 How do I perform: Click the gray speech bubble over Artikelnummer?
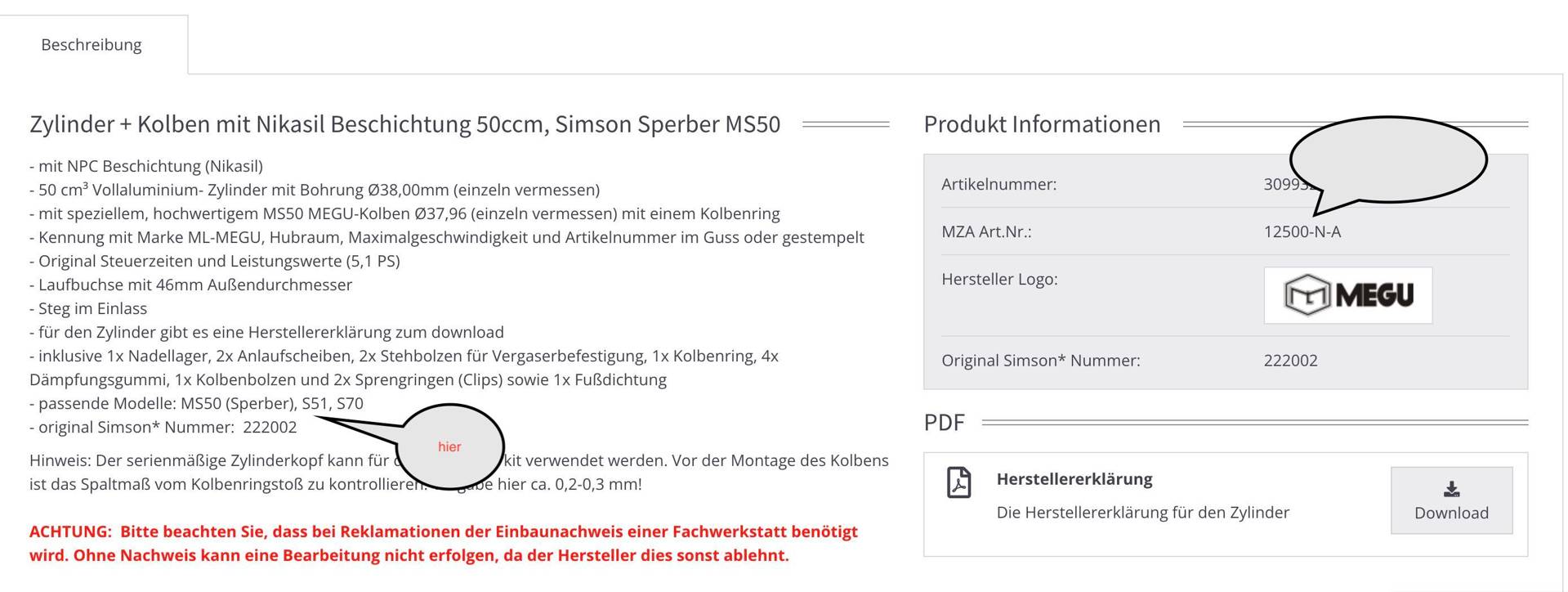pyautogui.click(x=1387, y=159)
